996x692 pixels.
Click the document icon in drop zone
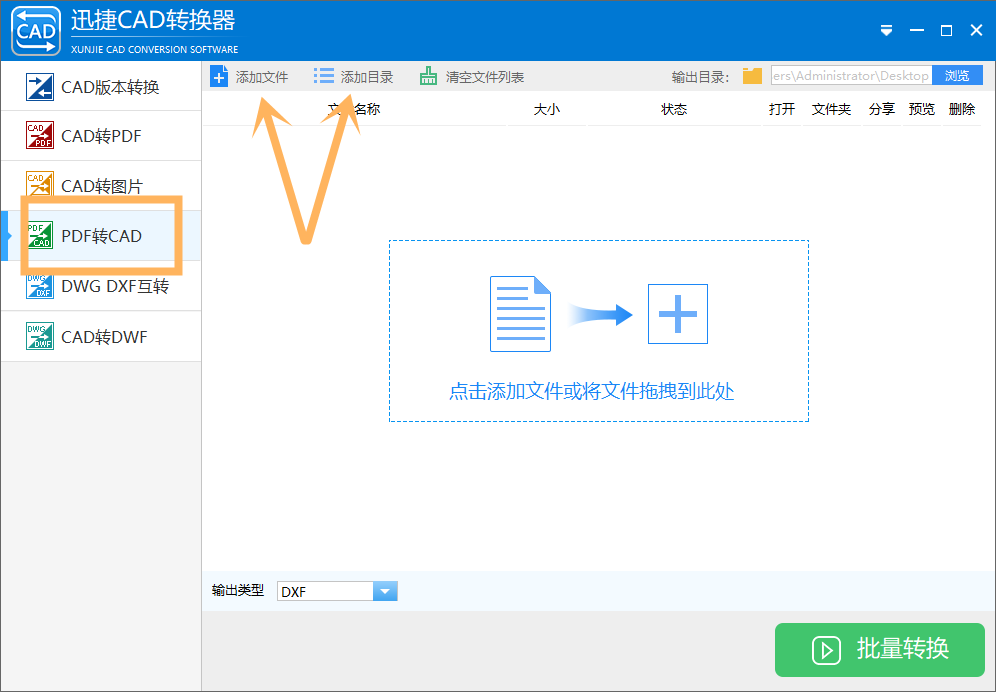point(520,314)
